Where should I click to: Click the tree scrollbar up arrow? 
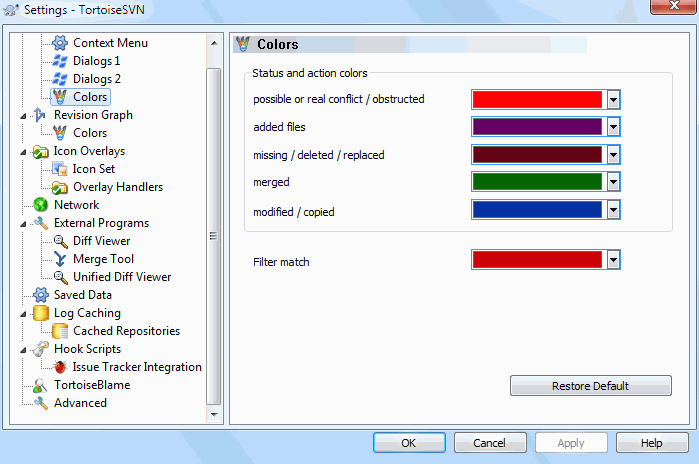tap(214, 43)
